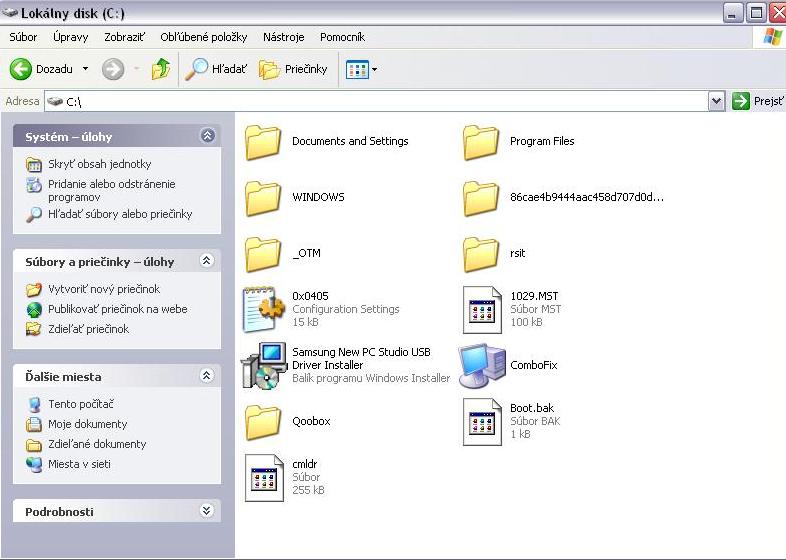Click Pridanie alebo odstránenie programov link
The height and width of the screenshot is (560, 786).
point(111,191)
